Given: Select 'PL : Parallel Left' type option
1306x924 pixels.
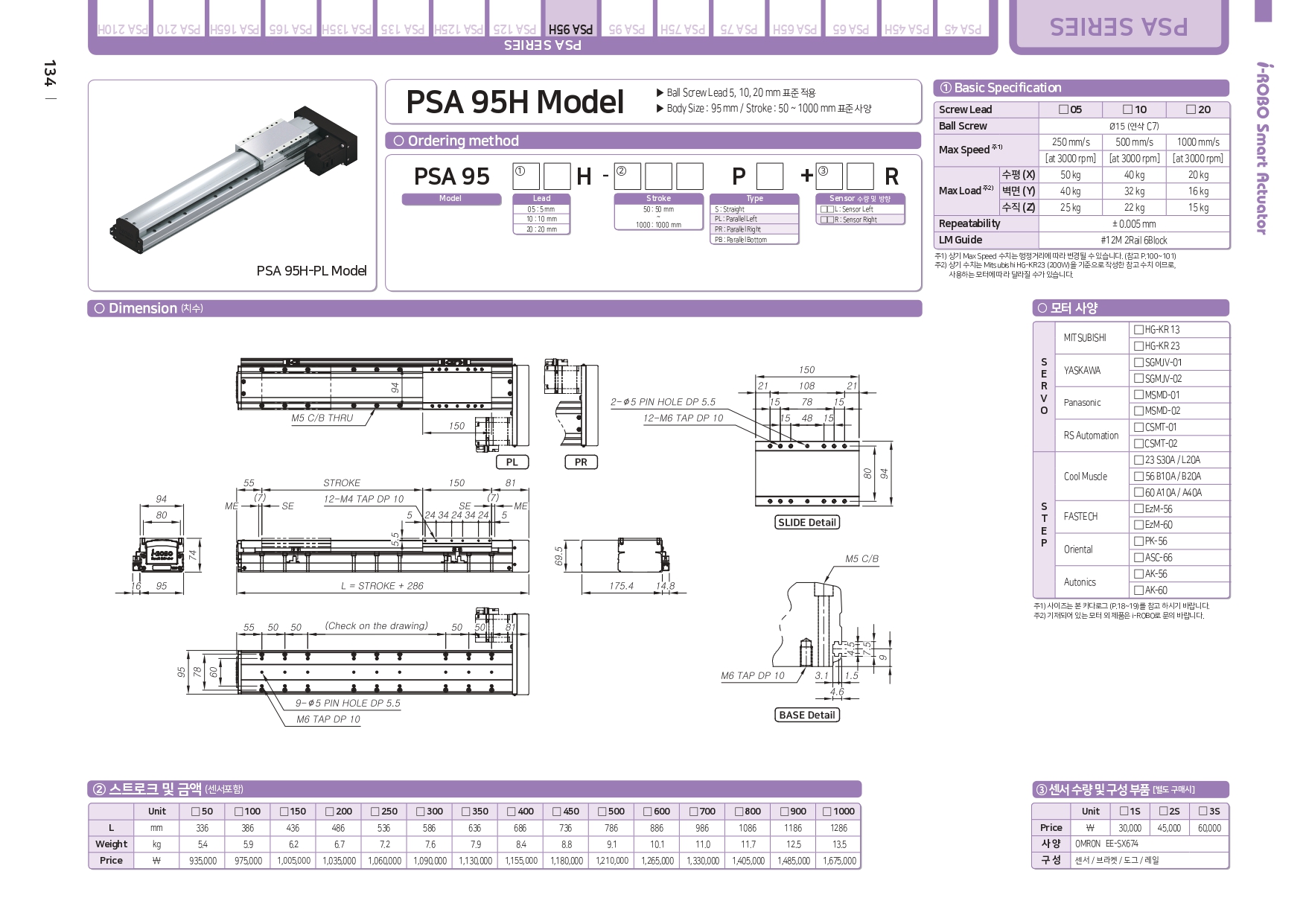Looking at the screenshot, I should [x=754, y=219].
